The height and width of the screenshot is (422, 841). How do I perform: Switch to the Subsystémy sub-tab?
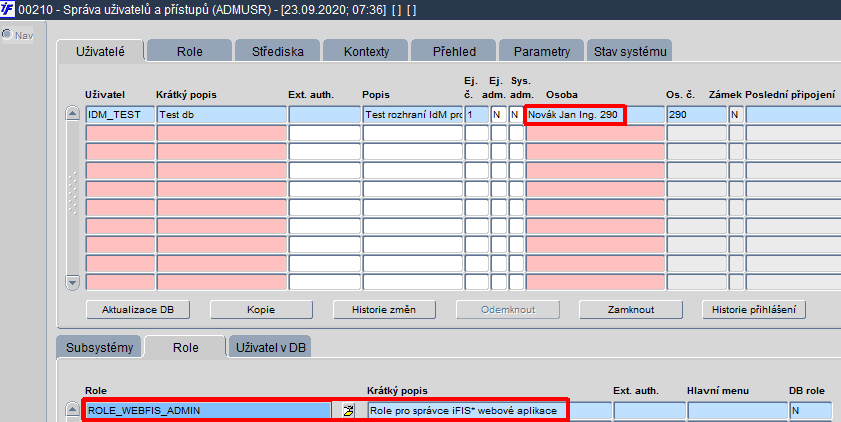(x=100, y=347)
